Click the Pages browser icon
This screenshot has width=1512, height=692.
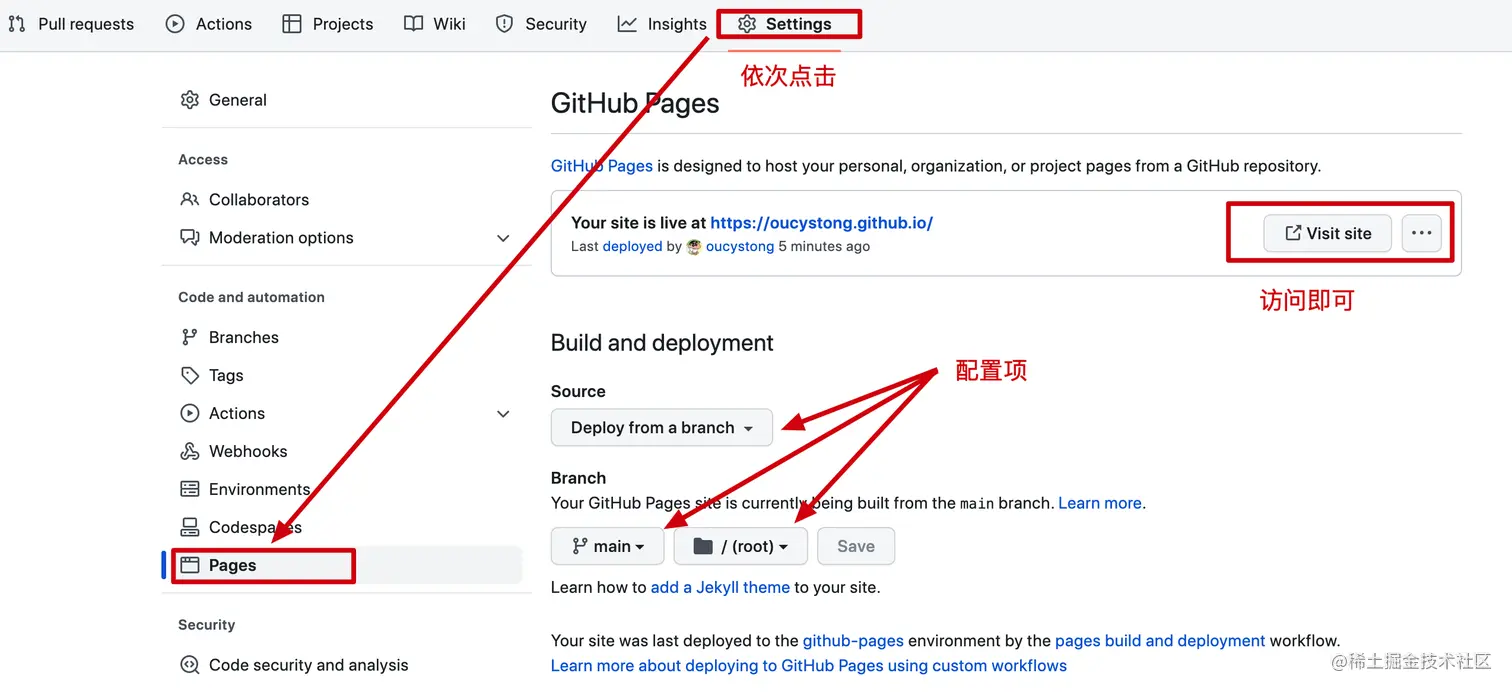(x=190, y=566)
